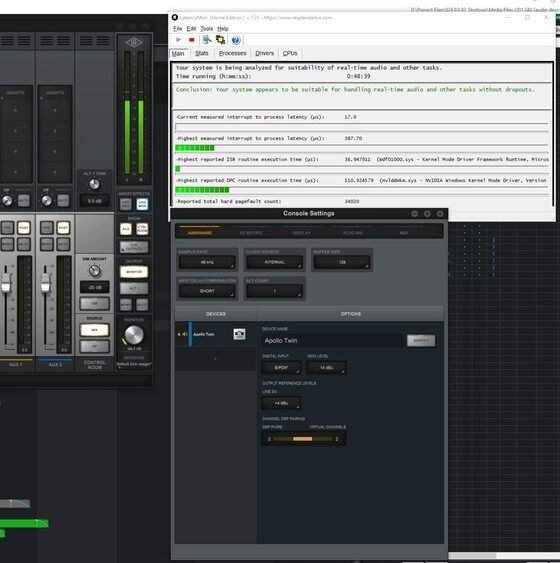The image size is (560, 563).
Task: Toggle Show AUX button
Action: (126, 229)
